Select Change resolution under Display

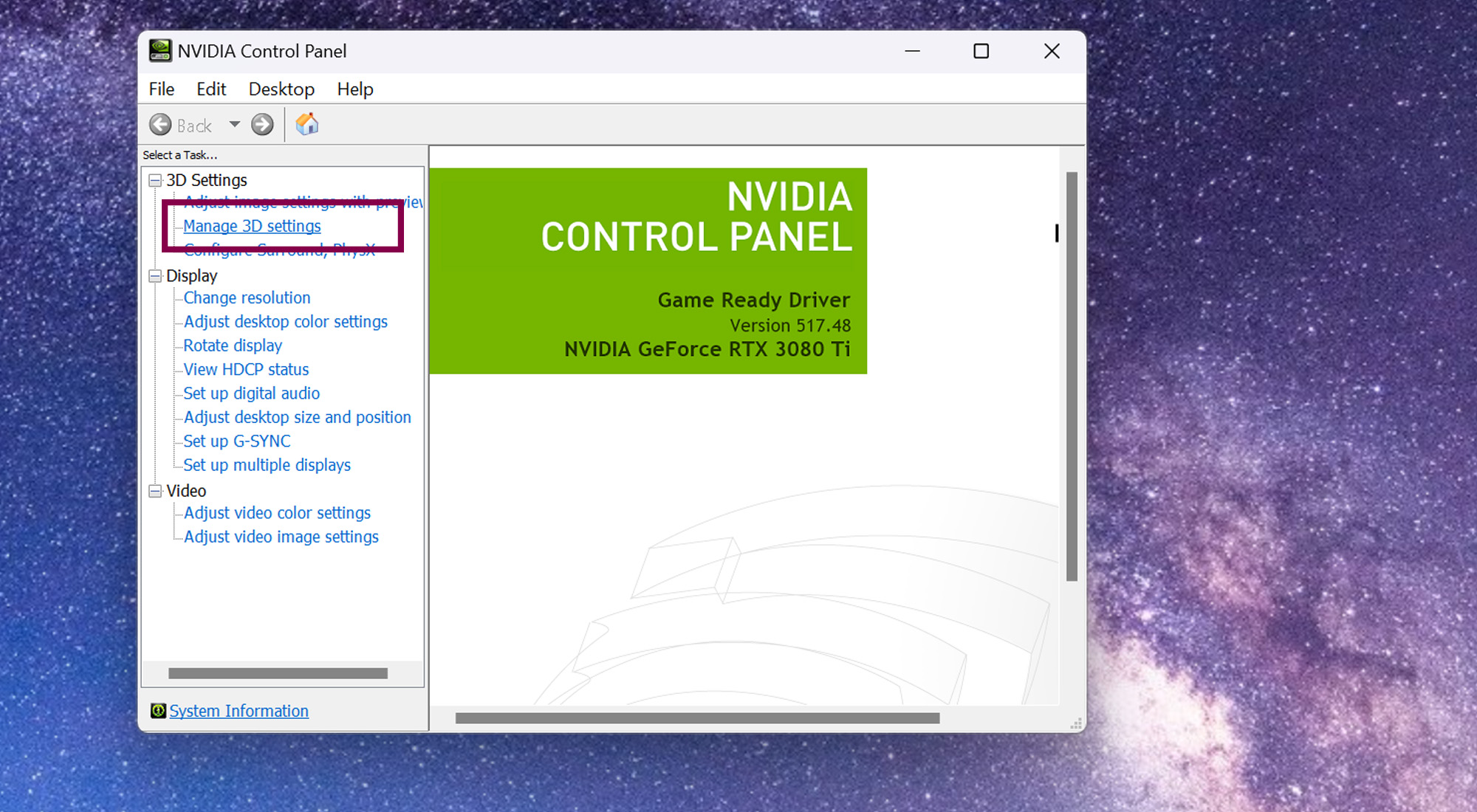[248, 297]
